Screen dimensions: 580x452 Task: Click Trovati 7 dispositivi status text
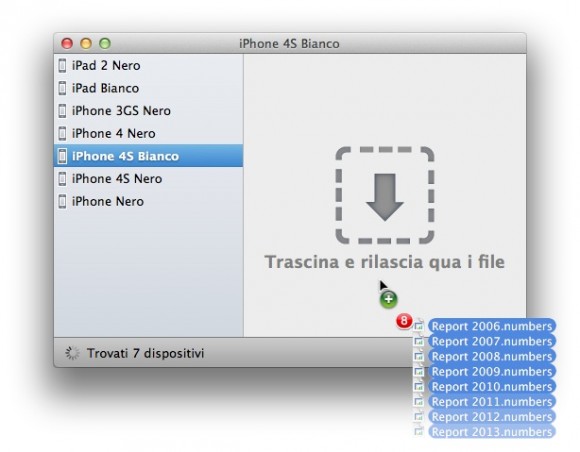pyautogui.click(x=145, y=353)
